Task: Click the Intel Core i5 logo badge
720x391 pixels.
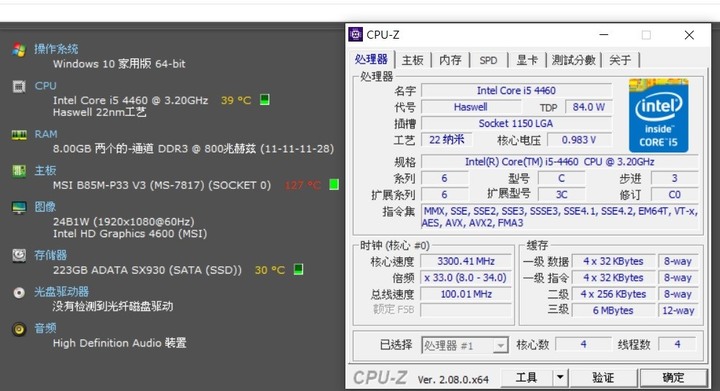Action: 658,116
